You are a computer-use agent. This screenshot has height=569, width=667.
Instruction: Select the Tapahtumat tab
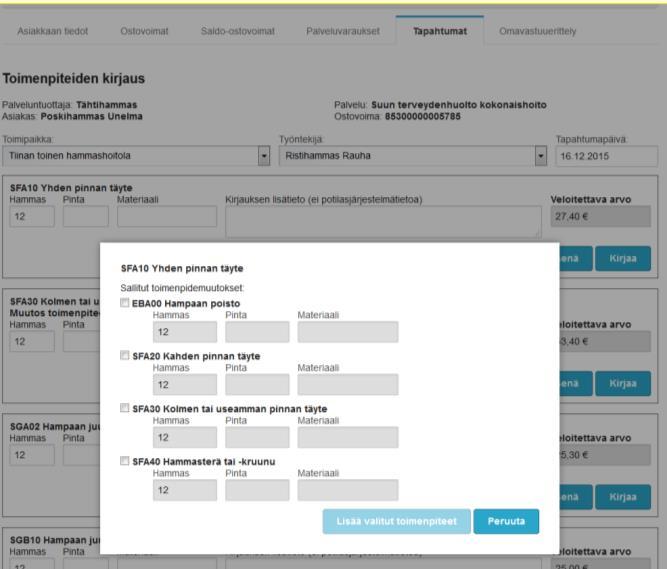[440, 31]
